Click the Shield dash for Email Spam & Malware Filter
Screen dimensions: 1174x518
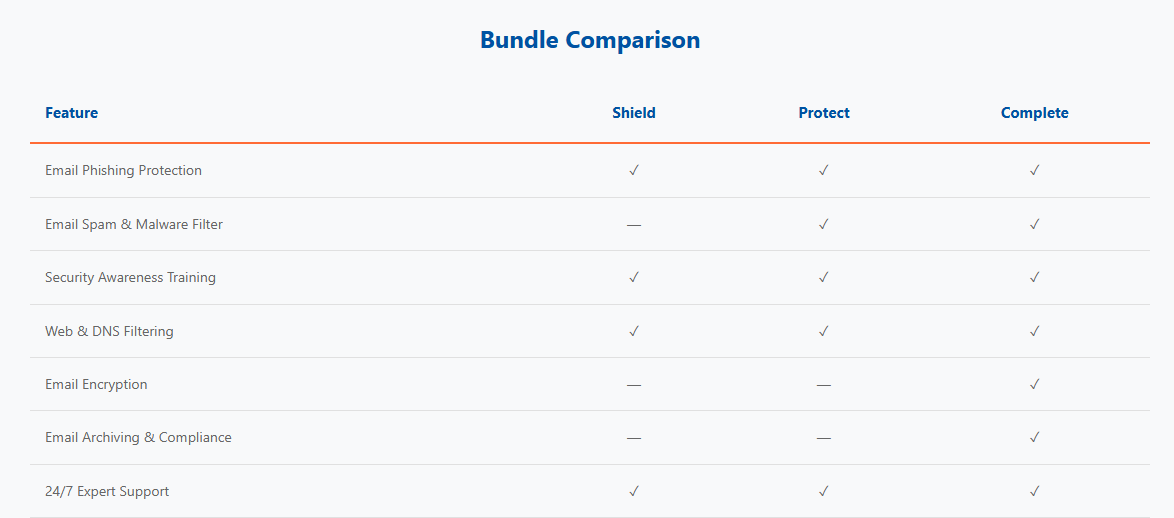(634, 224)
